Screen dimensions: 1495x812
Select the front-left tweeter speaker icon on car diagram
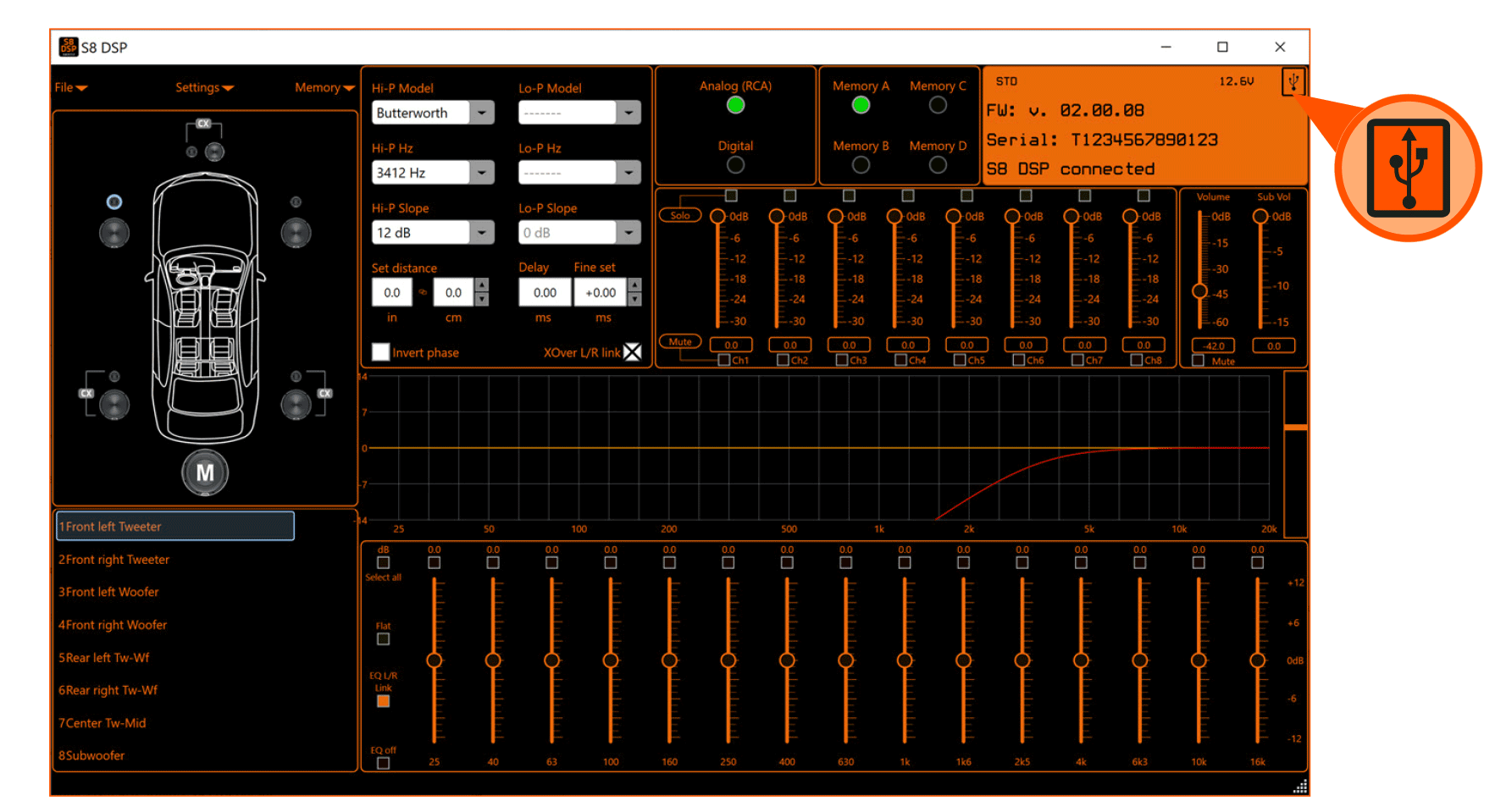click(x=114, y=202)
